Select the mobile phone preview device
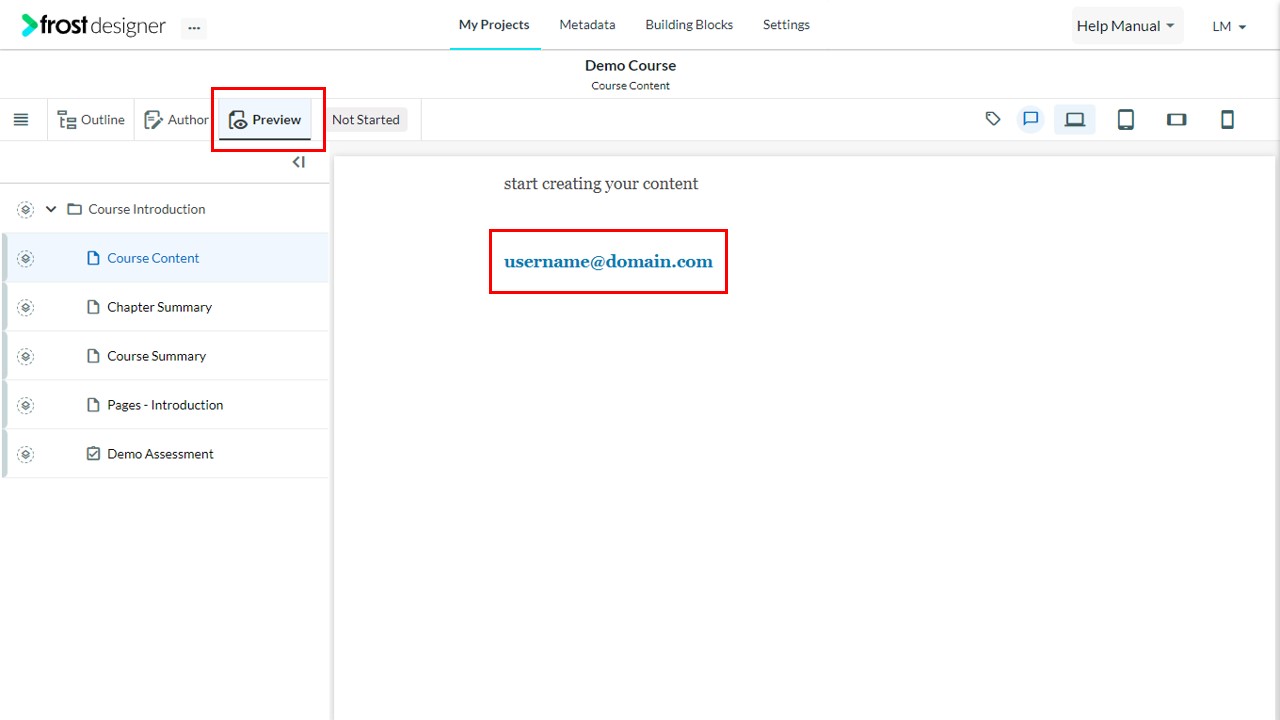Image resolution: width=1280 pixels, height=720 pixels. [x=1227, y=120]
